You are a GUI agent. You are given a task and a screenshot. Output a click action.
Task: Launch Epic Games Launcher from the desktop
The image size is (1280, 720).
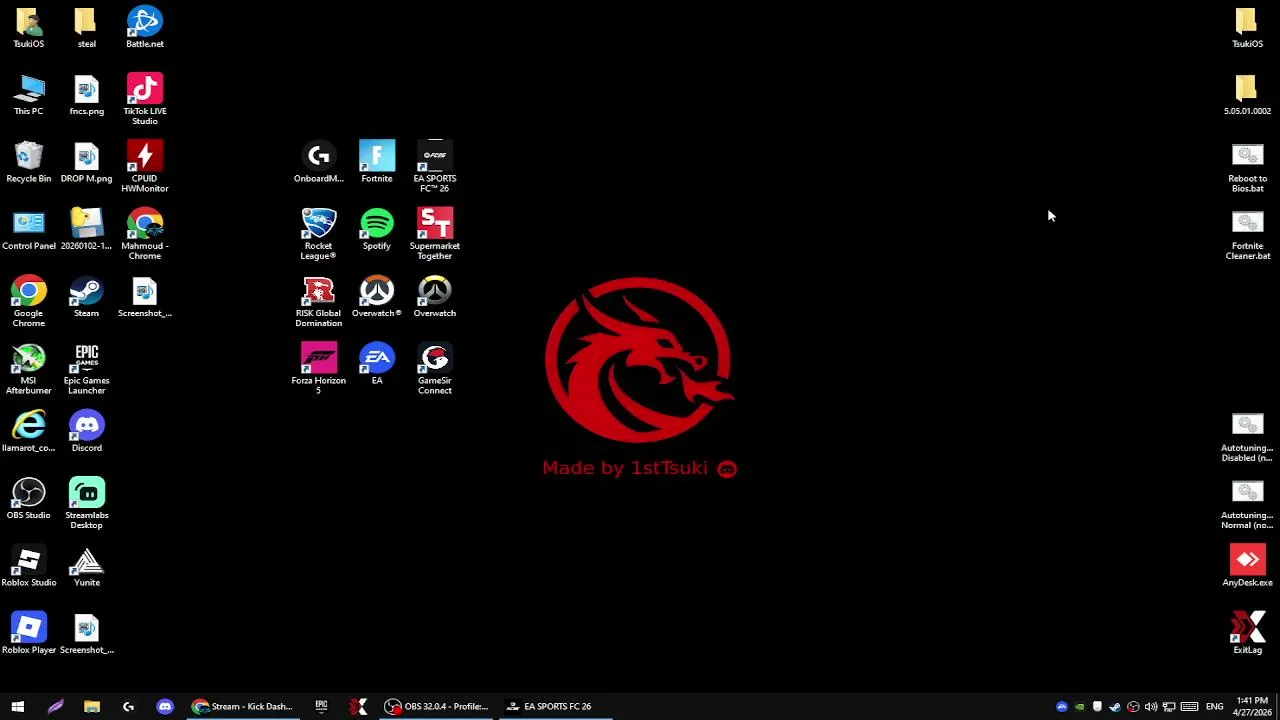click(87, 369)
